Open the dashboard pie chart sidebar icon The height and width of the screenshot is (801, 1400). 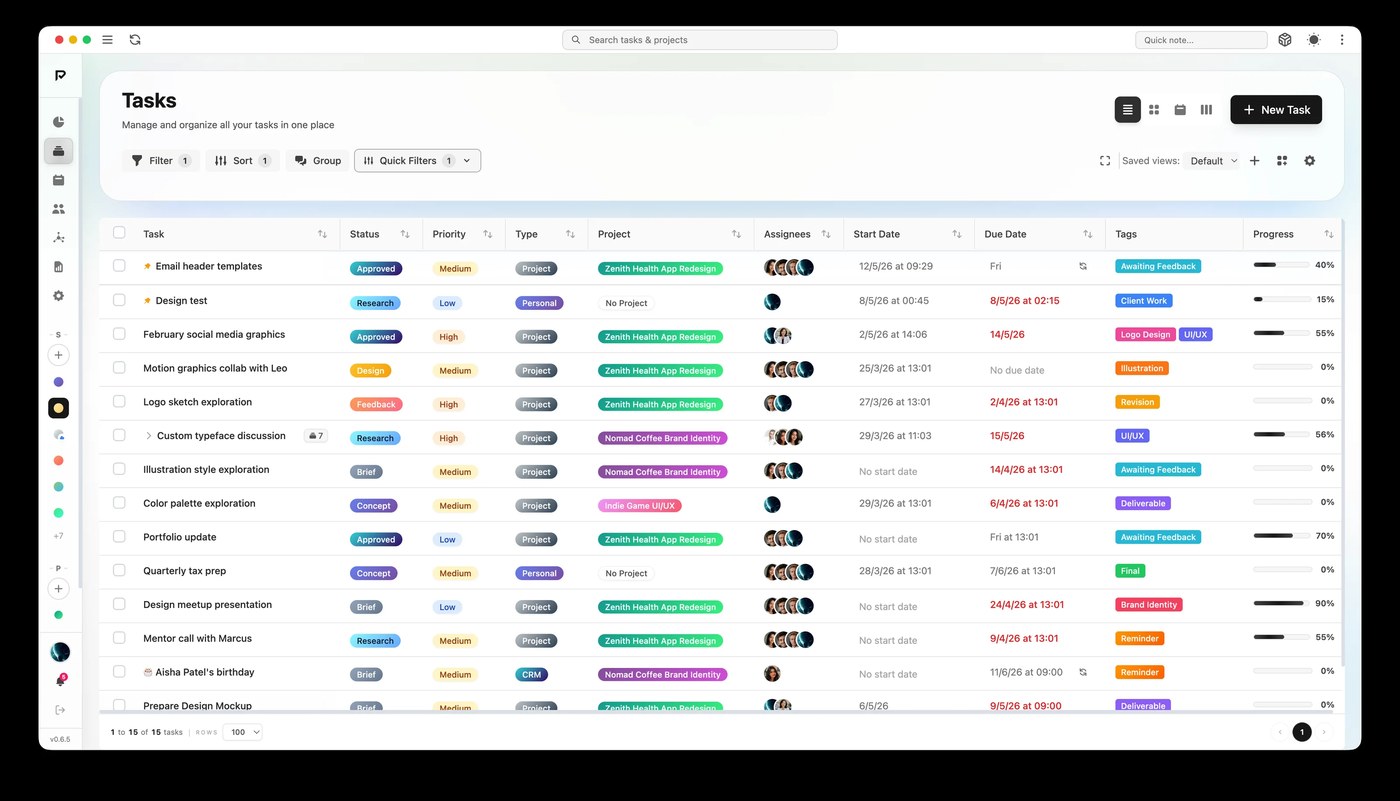[x=58, y=122]
